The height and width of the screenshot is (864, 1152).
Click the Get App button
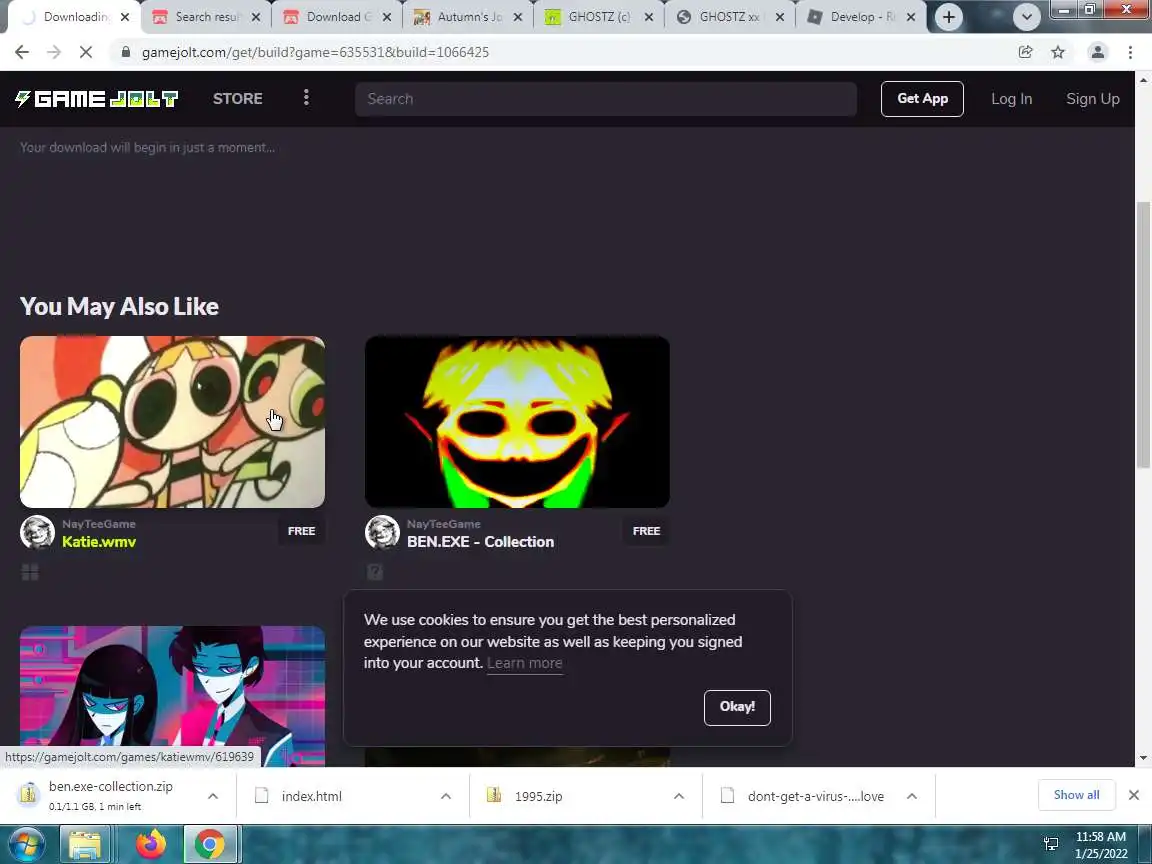point(922,98)
